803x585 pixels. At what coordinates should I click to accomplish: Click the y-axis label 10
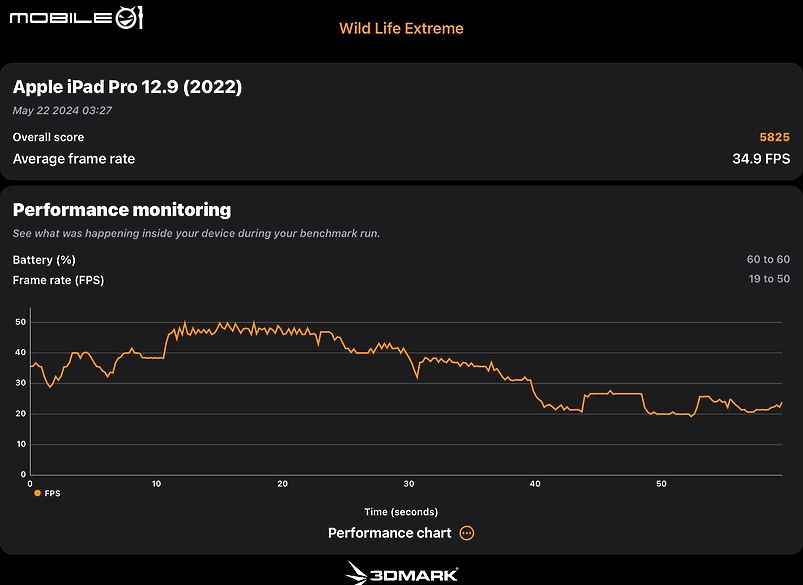[20, 444]
